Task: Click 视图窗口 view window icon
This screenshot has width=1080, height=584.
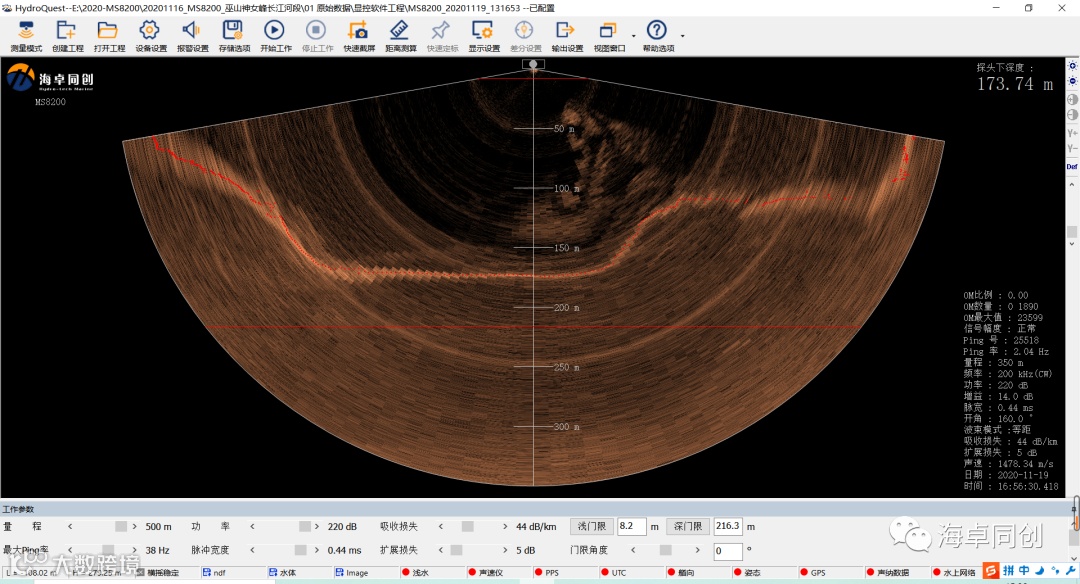Action: click(x=608, y=31)
